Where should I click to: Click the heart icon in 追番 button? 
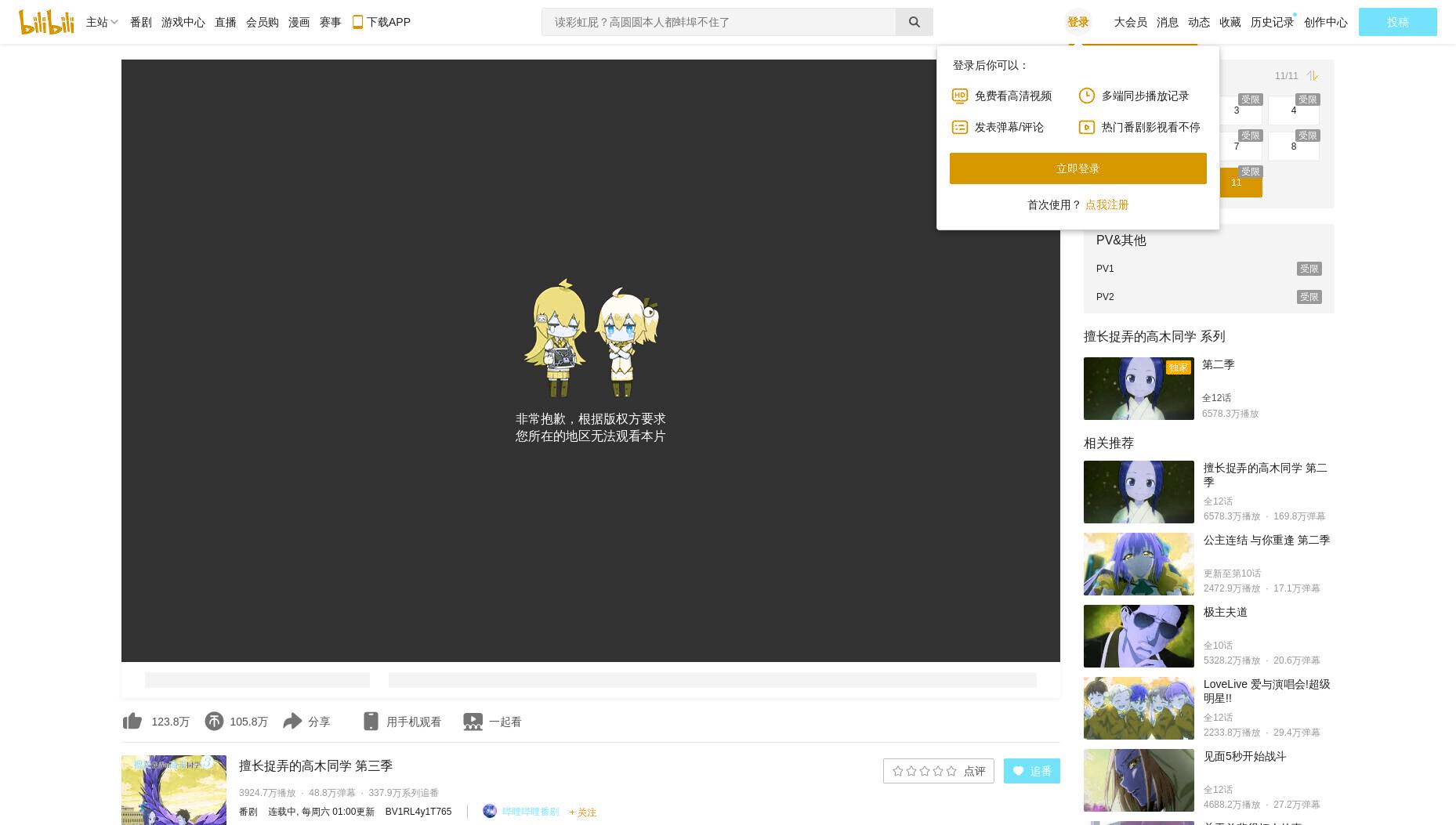pos(1018,771)
